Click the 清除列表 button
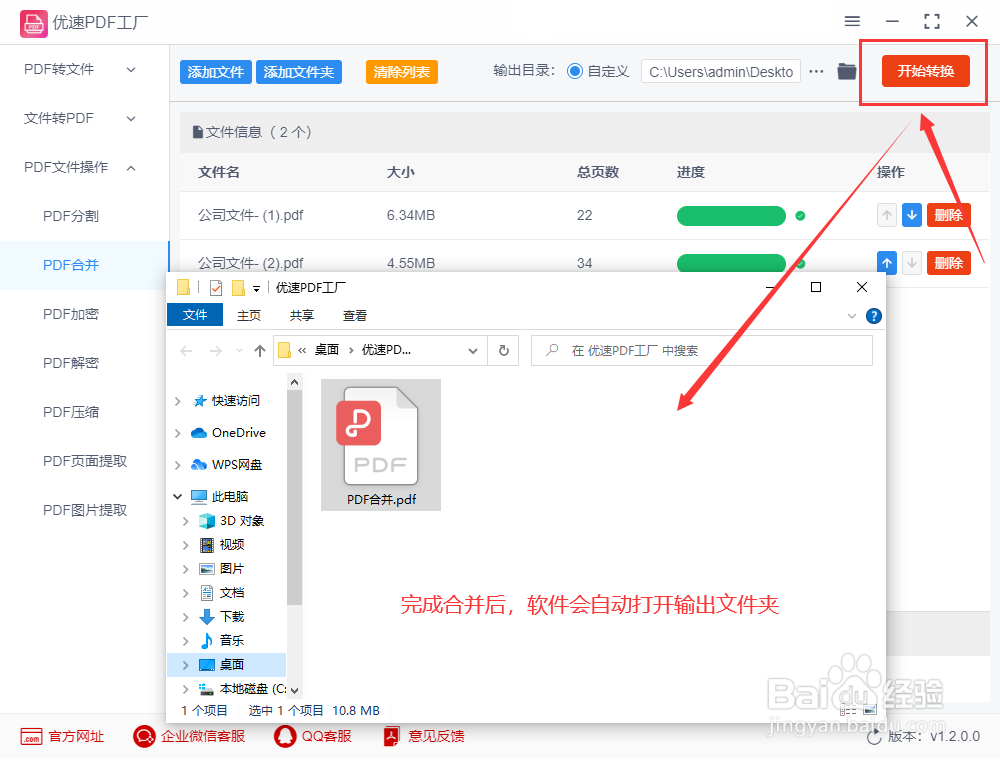This screenshot has width=1000, height=760. tap(401, 72)
